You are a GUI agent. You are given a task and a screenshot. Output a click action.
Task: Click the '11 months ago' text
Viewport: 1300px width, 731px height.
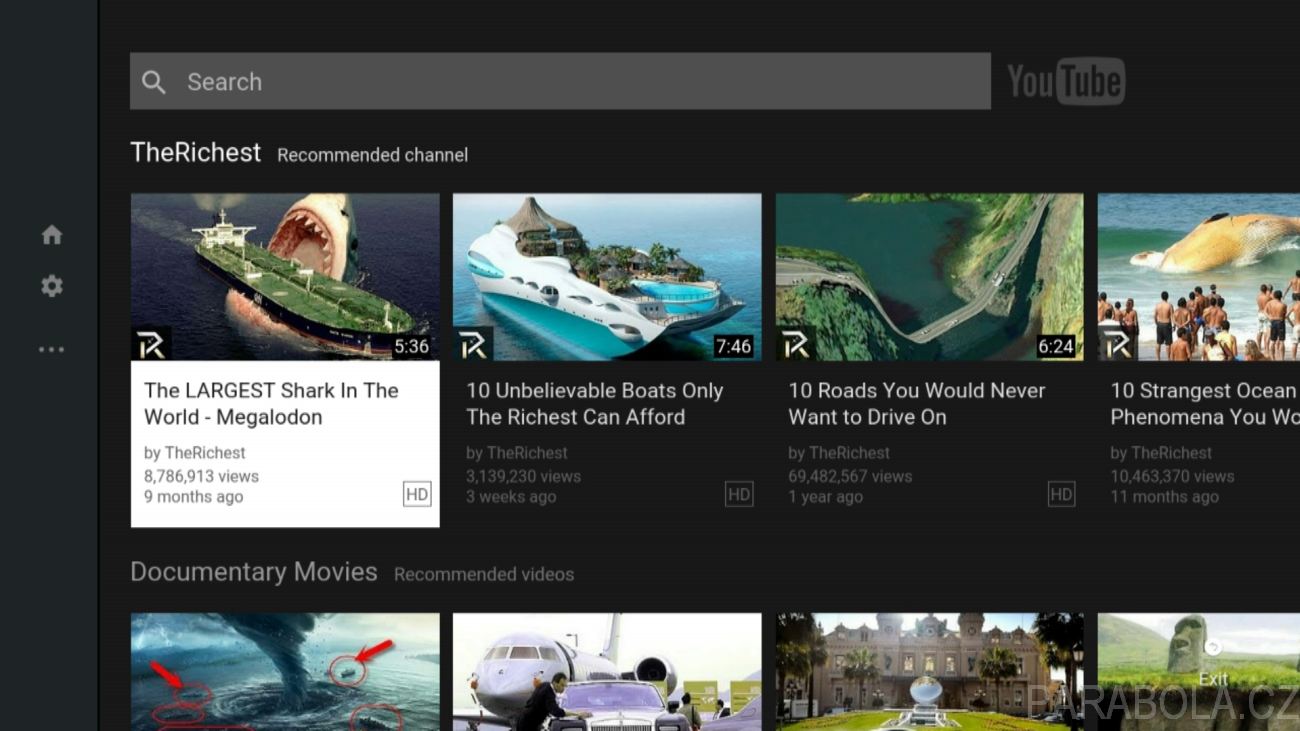[1164, 497]
